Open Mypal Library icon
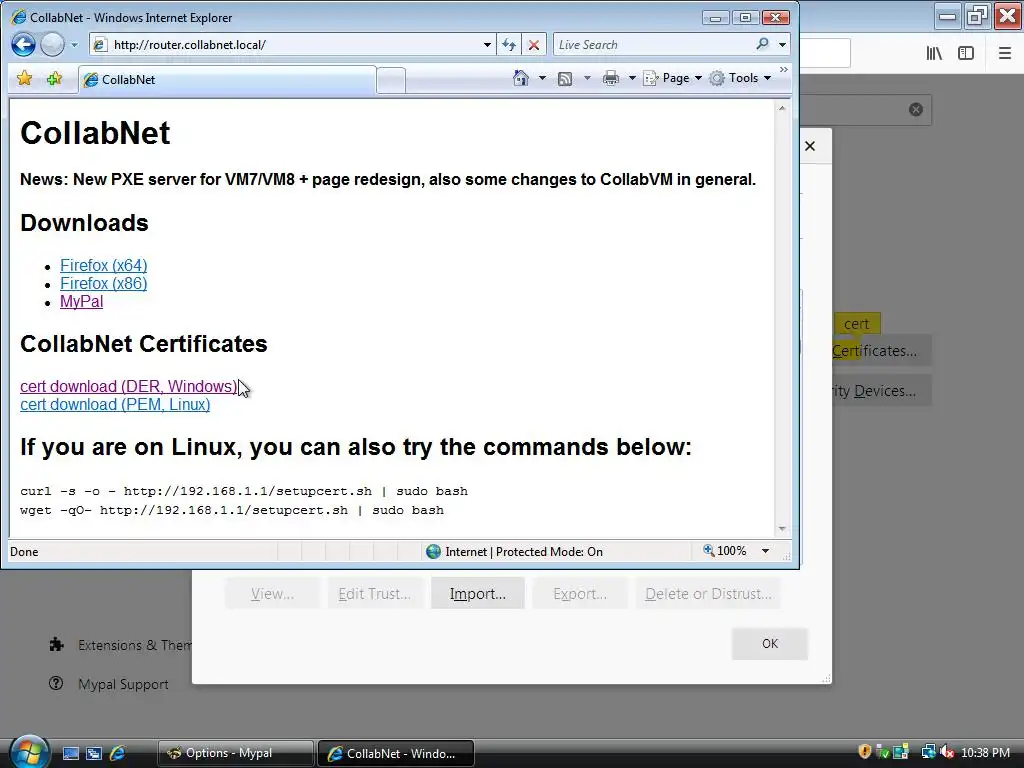Image resolution: width=1024 pixels, height=768 pixels. tap(934, 54)
